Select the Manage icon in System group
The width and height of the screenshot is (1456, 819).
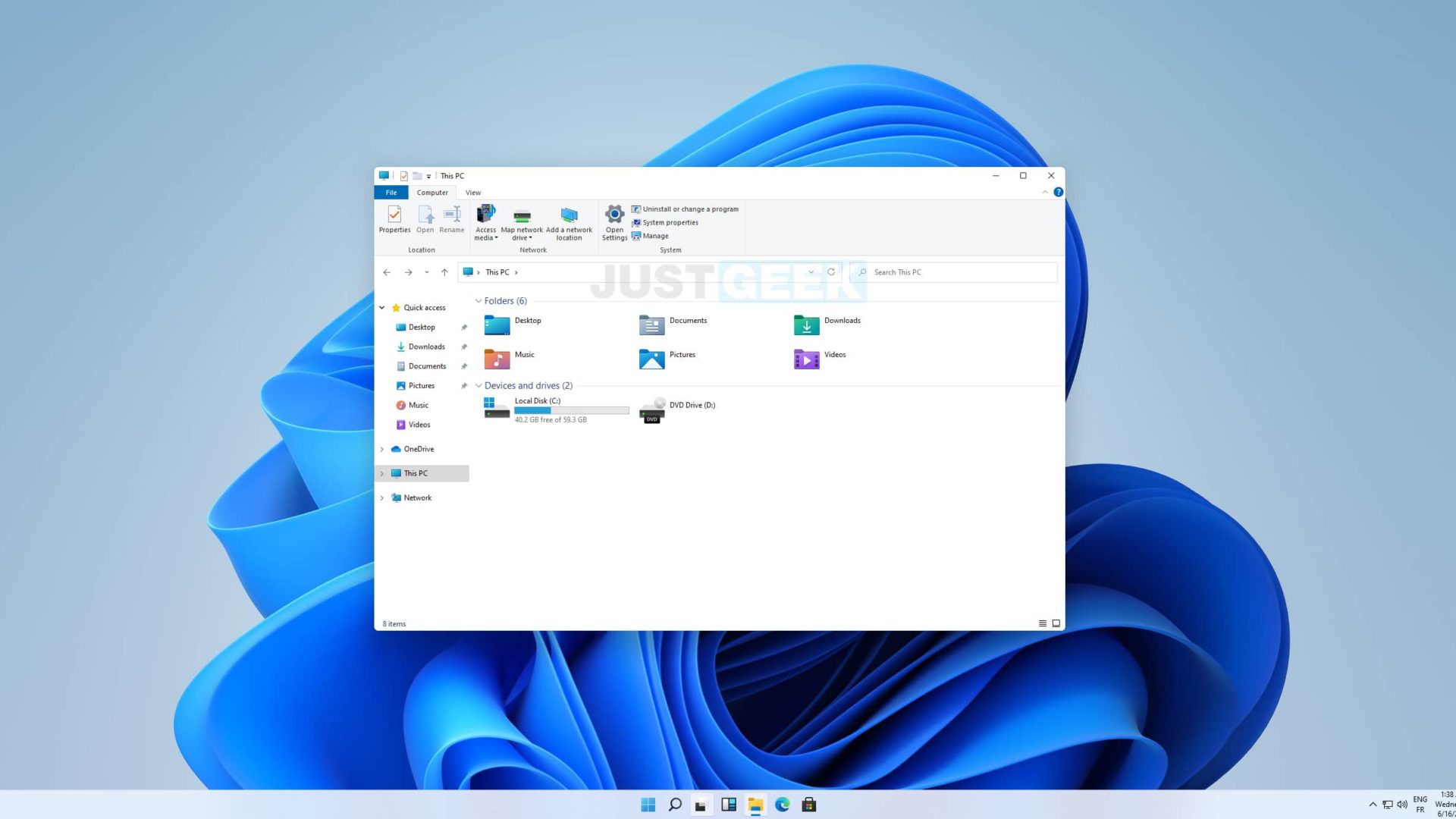click(650, 236)
